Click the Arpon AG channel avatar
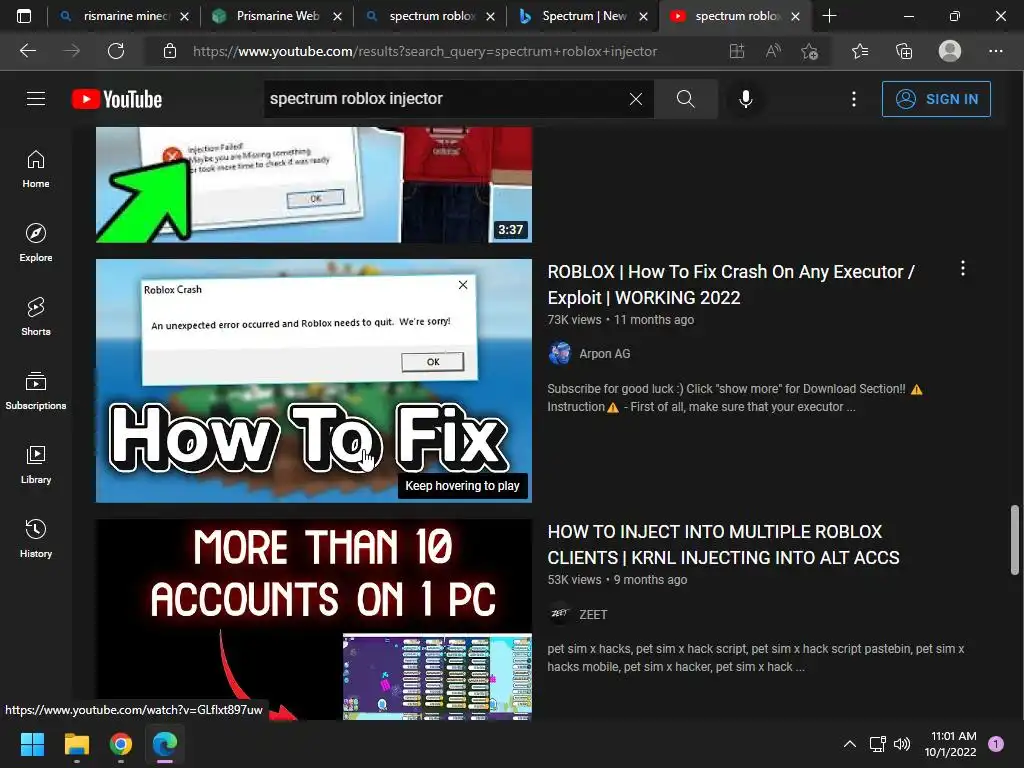 point(559,353)
